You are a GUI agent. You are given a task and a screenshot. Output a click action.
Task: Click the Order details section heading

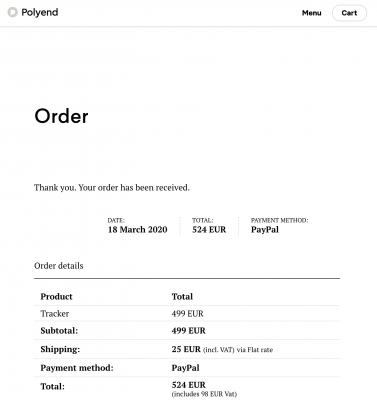tap(59, 266)
